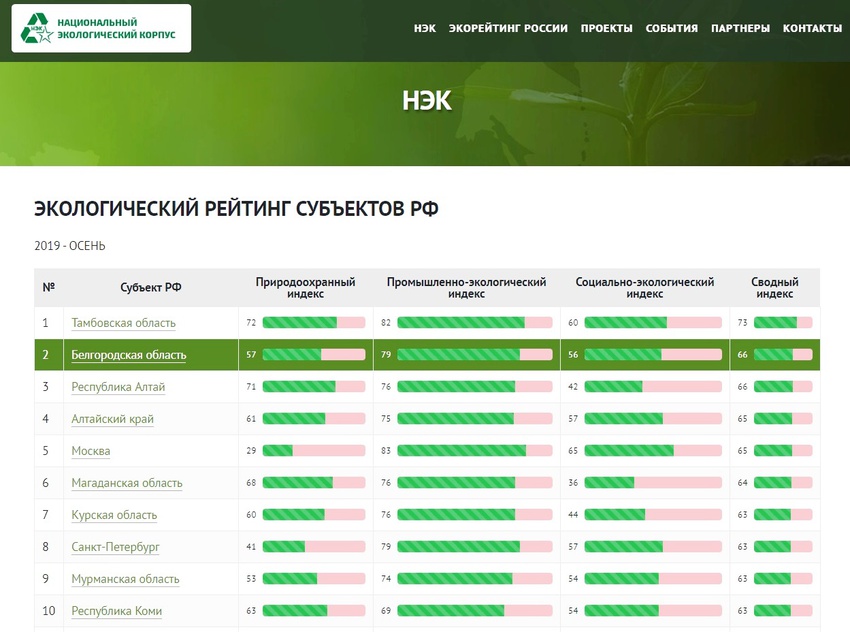The image size is (850, 632).
Task: Click rank number 10 in Республика Коми row
Action: point(49,611)
